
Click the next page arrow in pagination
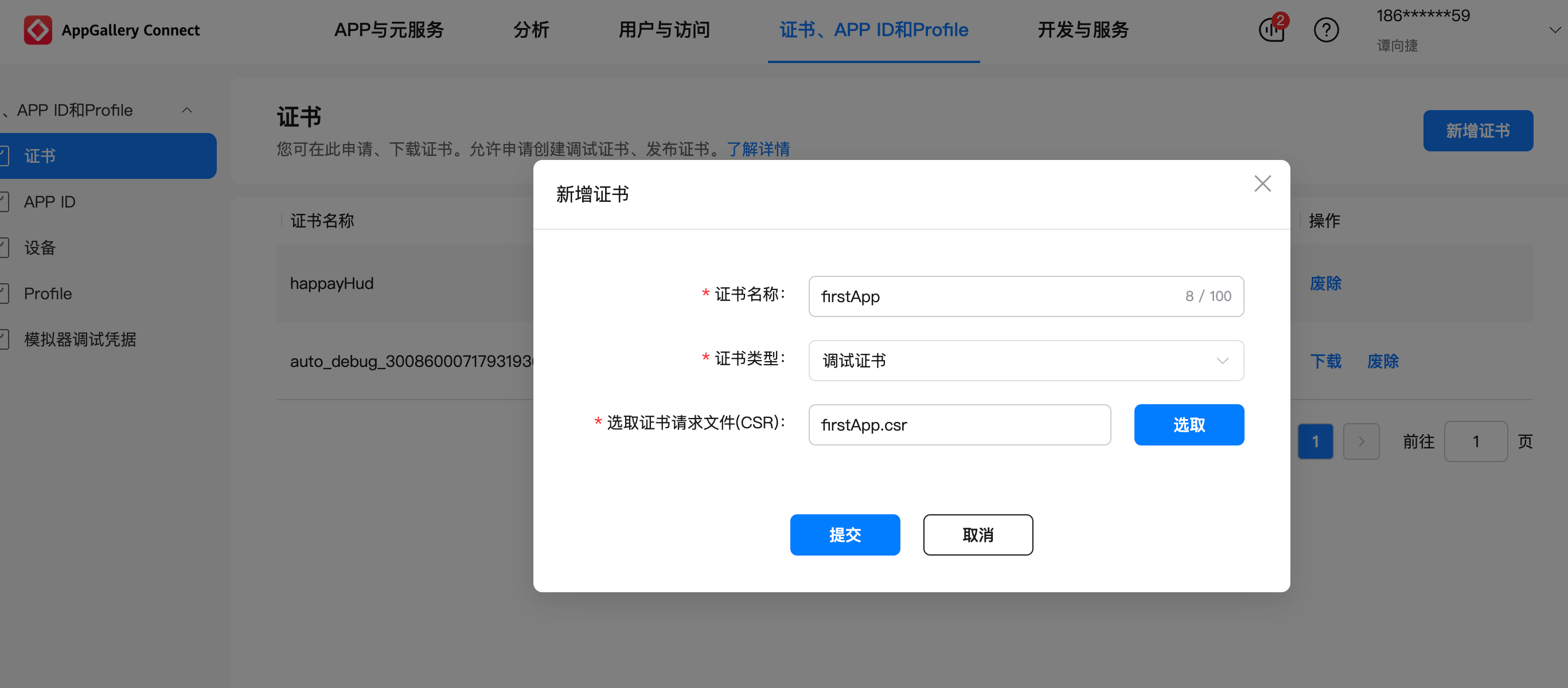coord(1361,441)
